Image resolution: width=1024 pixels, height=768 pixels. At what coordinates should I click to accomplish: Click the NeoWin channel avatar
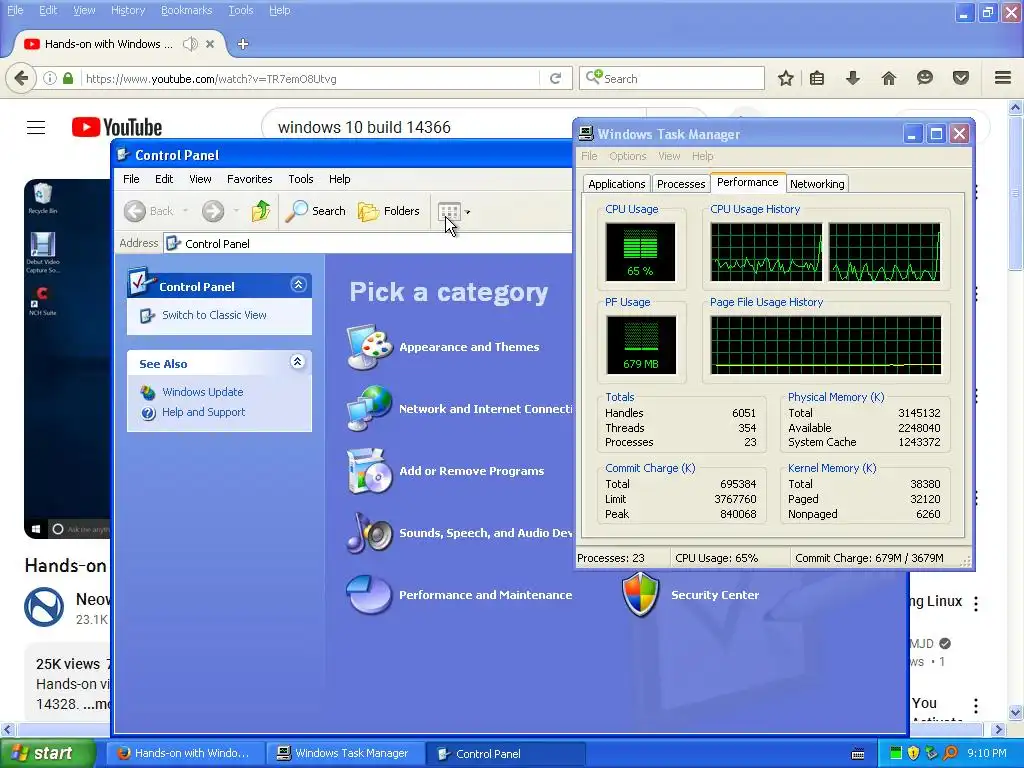(x=44, y=607)
